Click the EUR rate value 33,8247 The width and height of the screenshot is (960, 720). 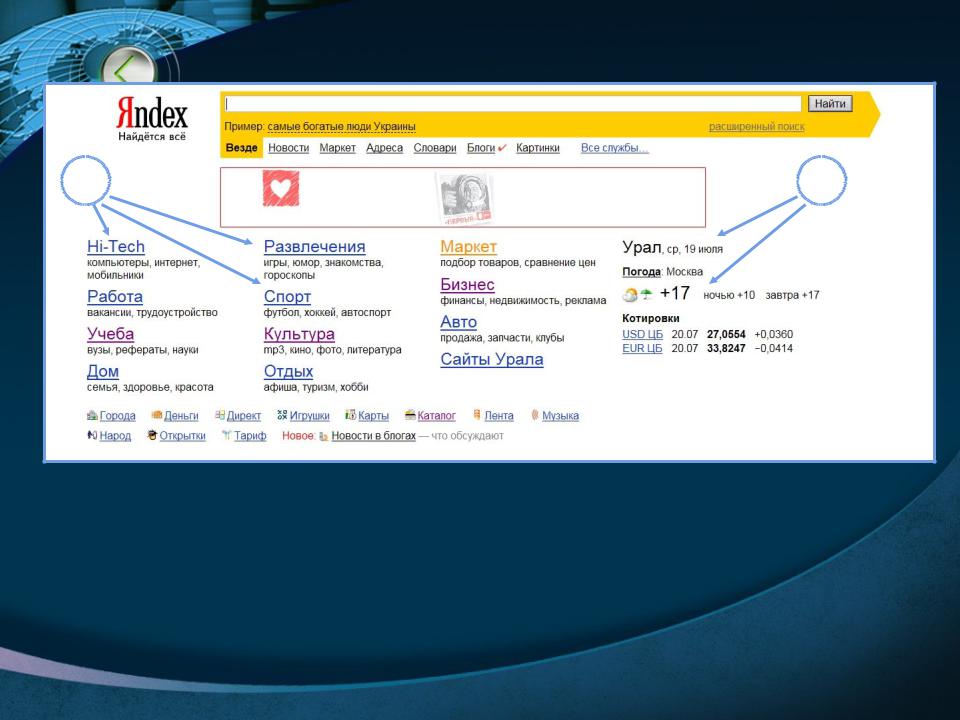726,348
